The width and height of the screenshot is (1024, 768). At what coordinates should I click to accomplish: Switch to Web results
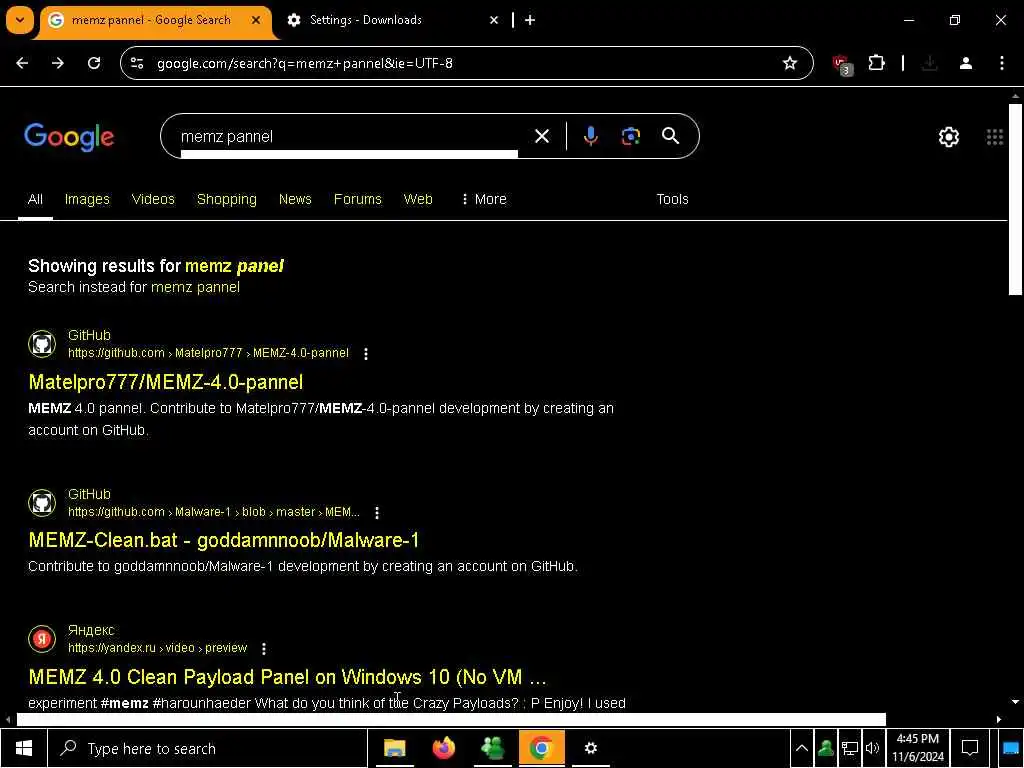tap(418, 199)
